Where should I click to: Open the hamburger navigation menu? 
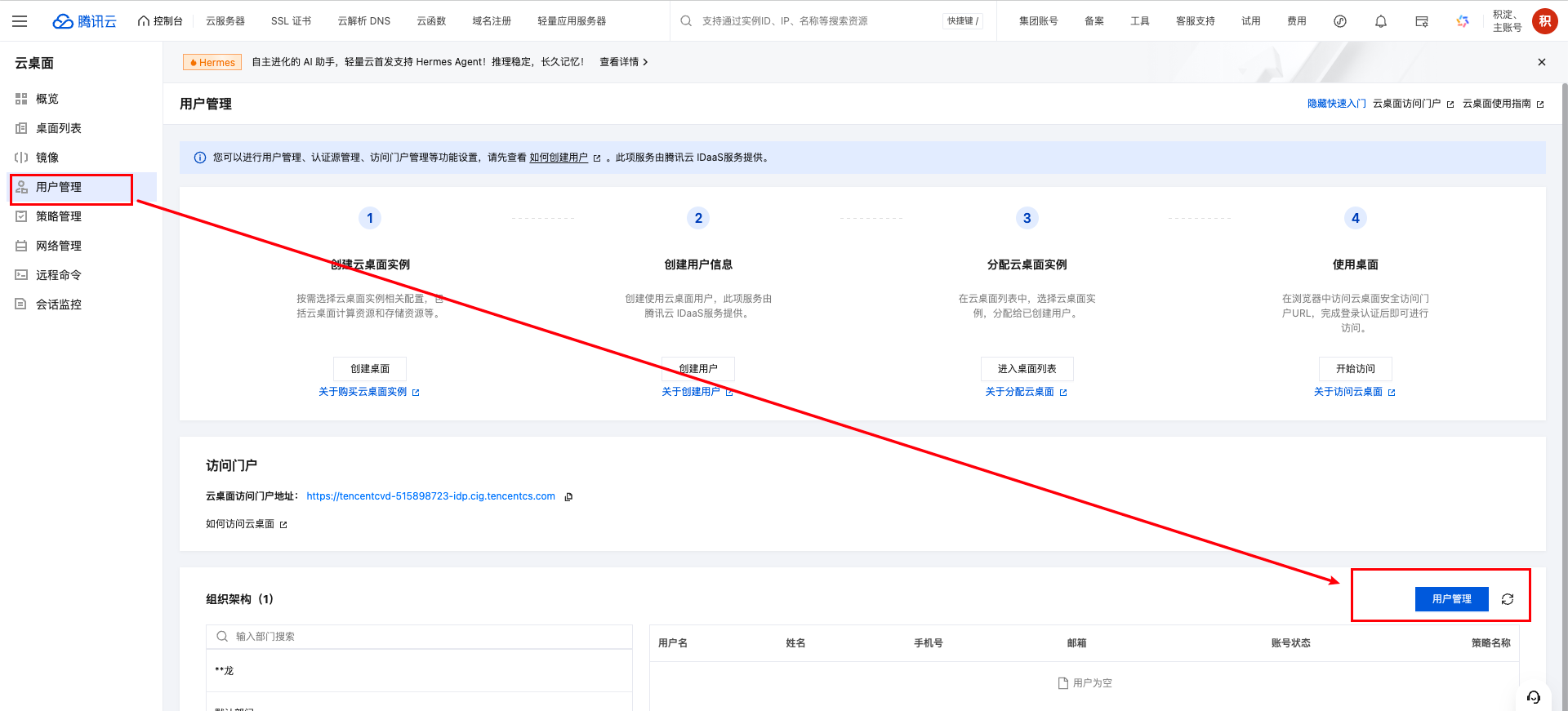(x=20, y=21)
